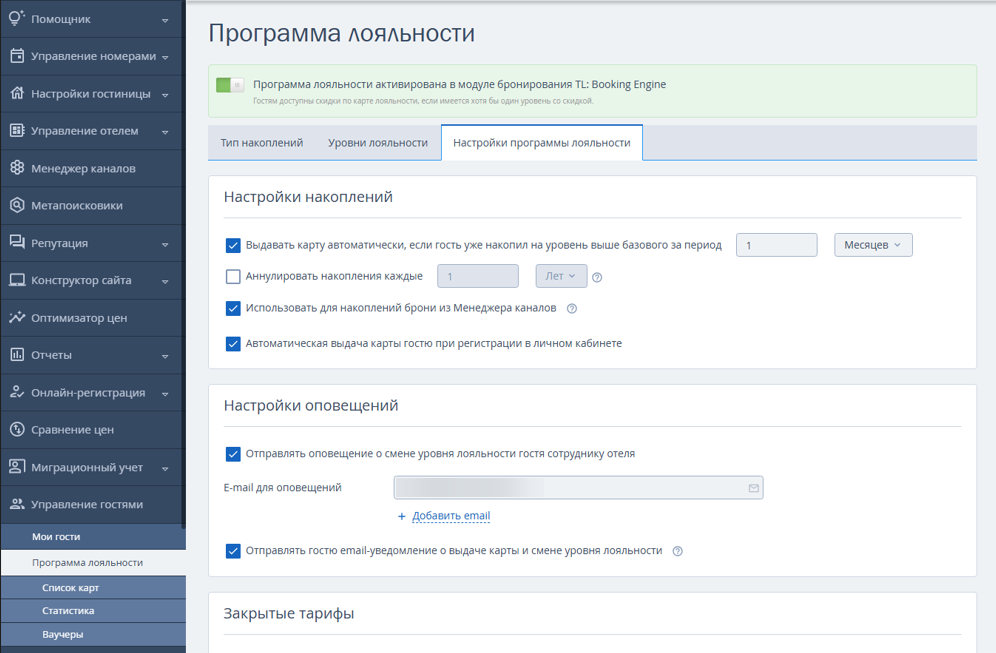The height and width of the screenshot is (653, 996).
Task: Expand Миграционный учет menu arrow
Action: click(165, 468)
